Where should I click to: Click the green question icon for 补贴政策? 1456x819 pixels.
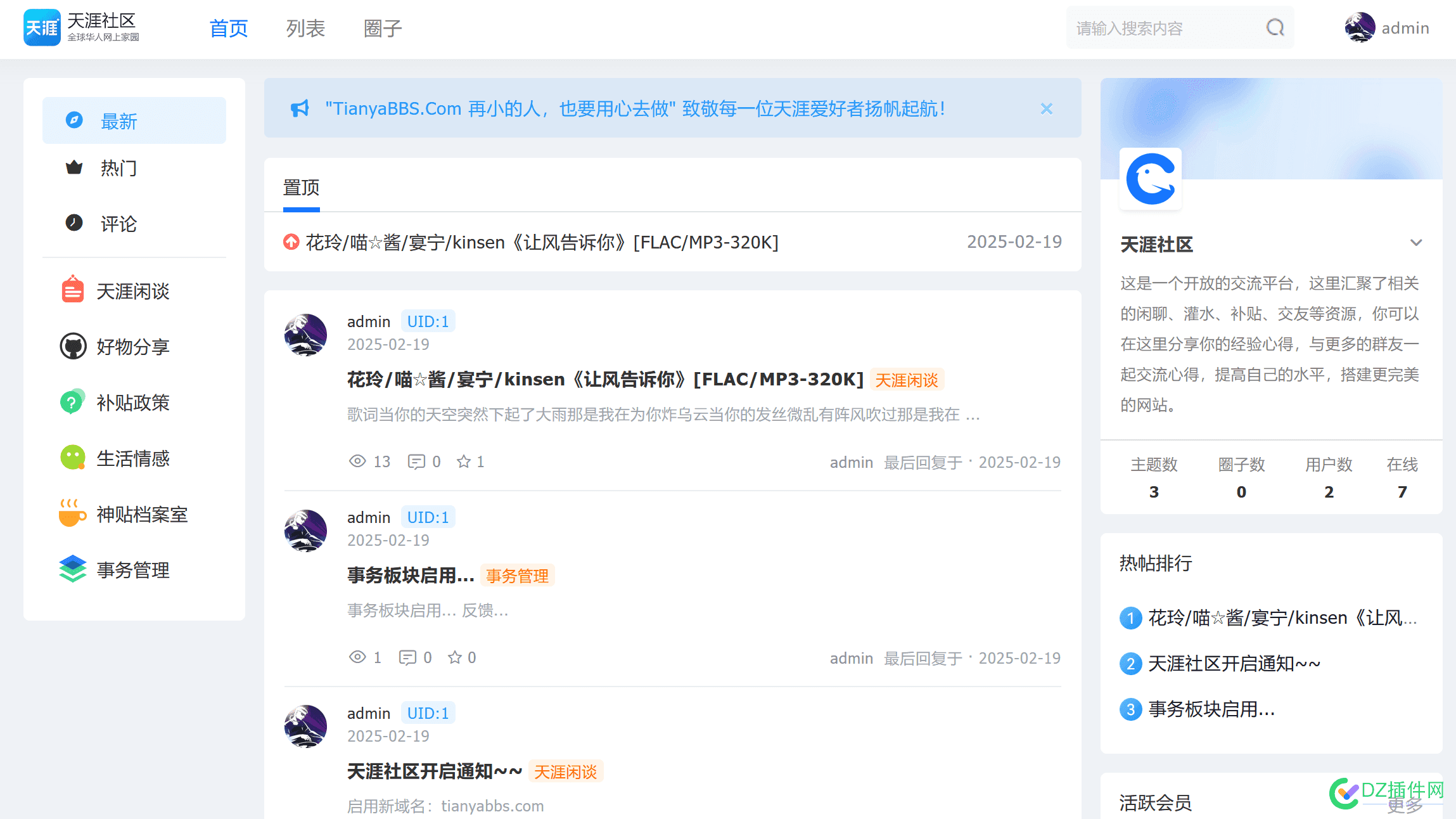(x=72, y=402)
